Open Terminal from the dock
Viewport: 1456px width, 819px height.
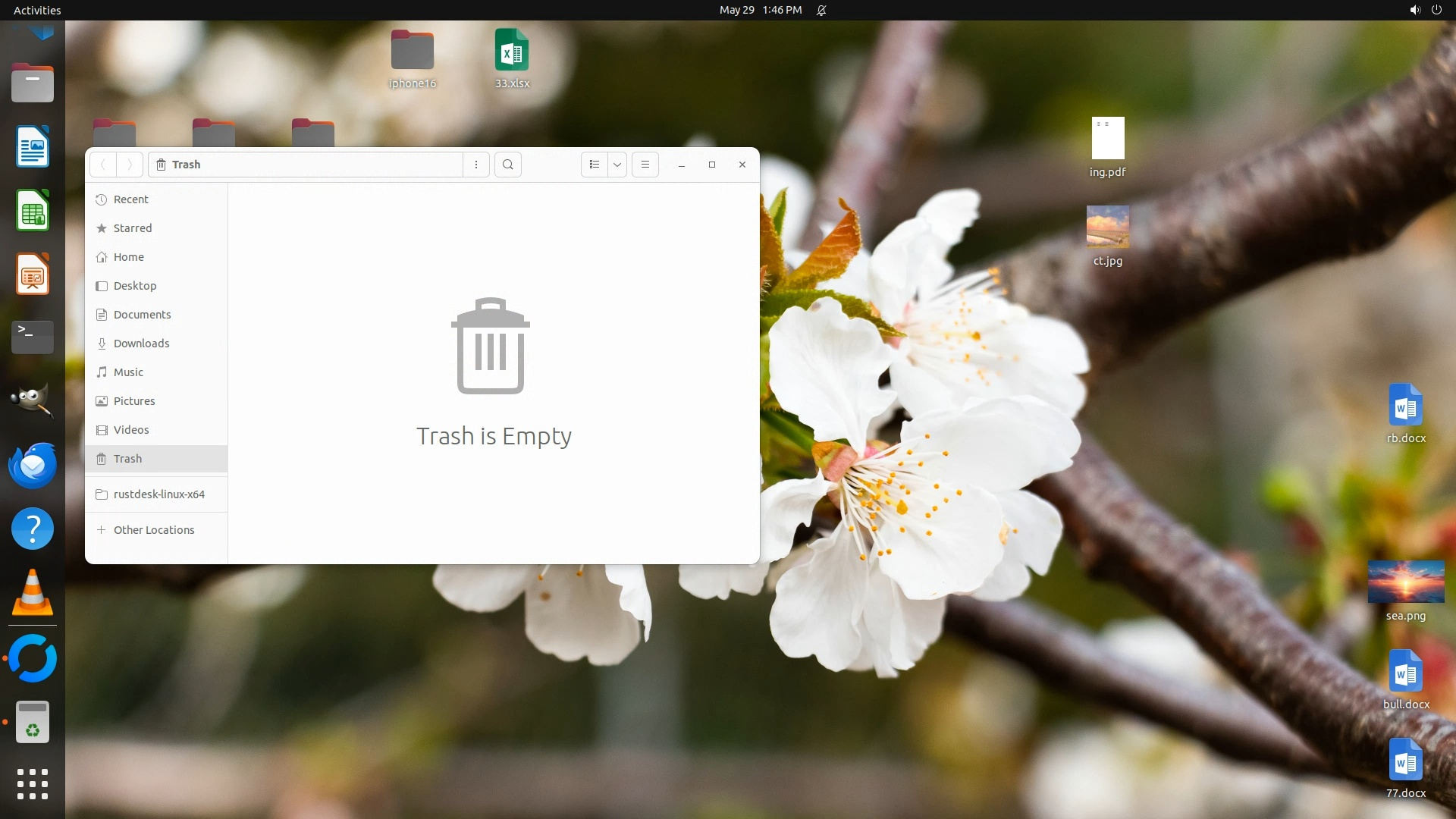click(x=33, y=337)
